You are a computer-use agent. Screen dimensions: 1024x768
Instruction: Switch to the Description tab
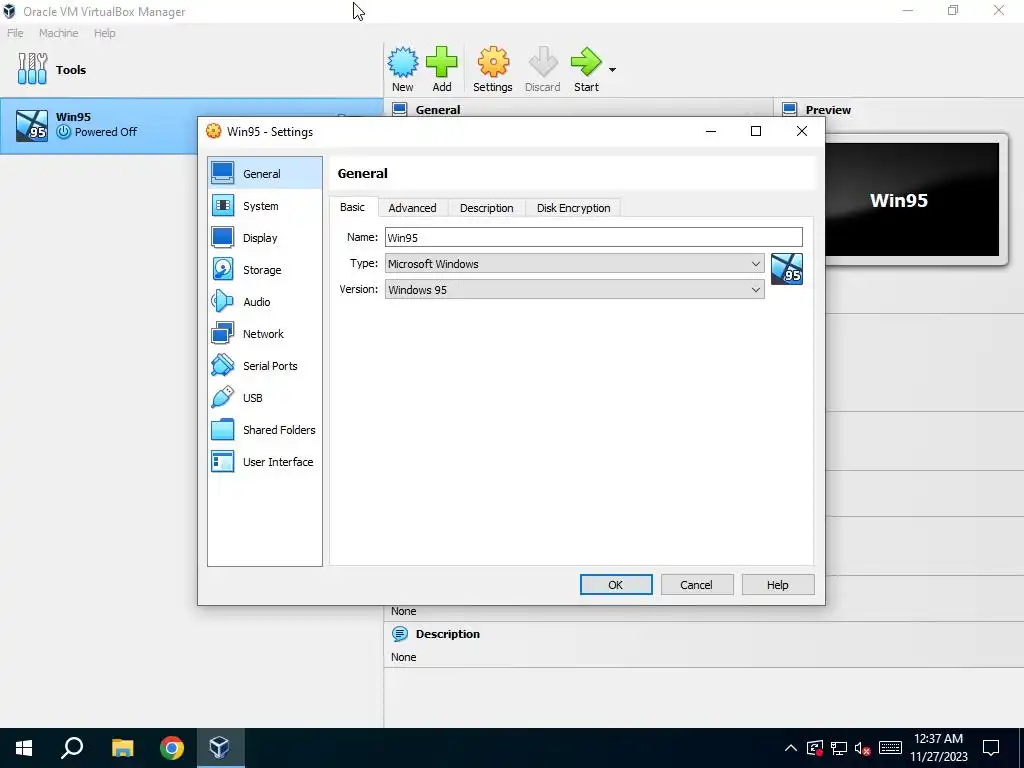[x=487, y=208]
